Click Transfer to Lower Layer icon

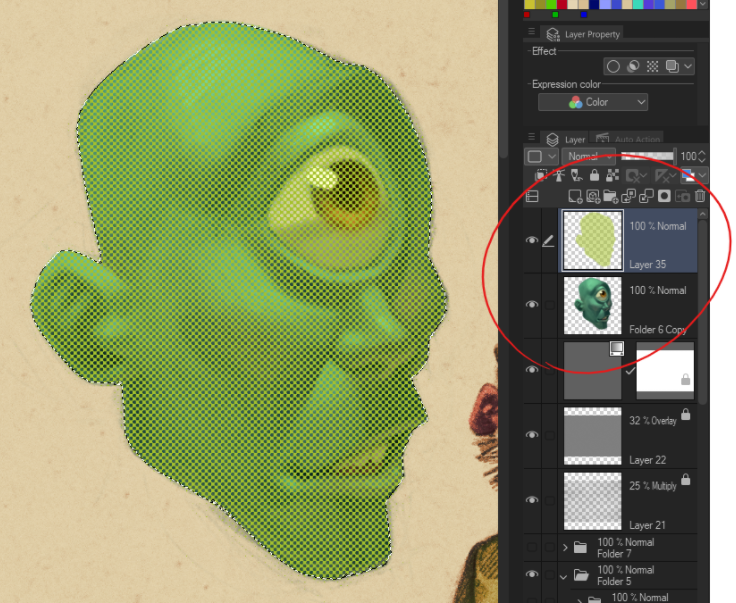(x=628, y=196)
